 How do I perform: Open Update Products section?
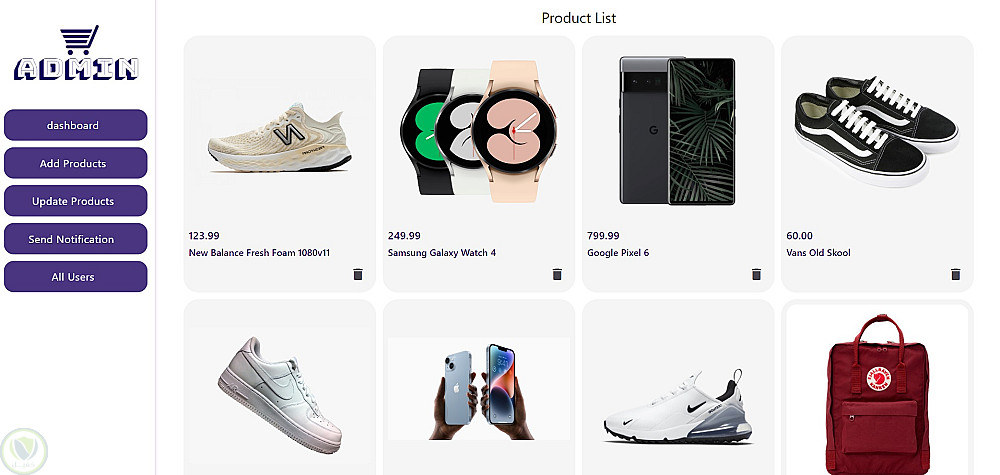pyautogui.click(x=75, y=201)
